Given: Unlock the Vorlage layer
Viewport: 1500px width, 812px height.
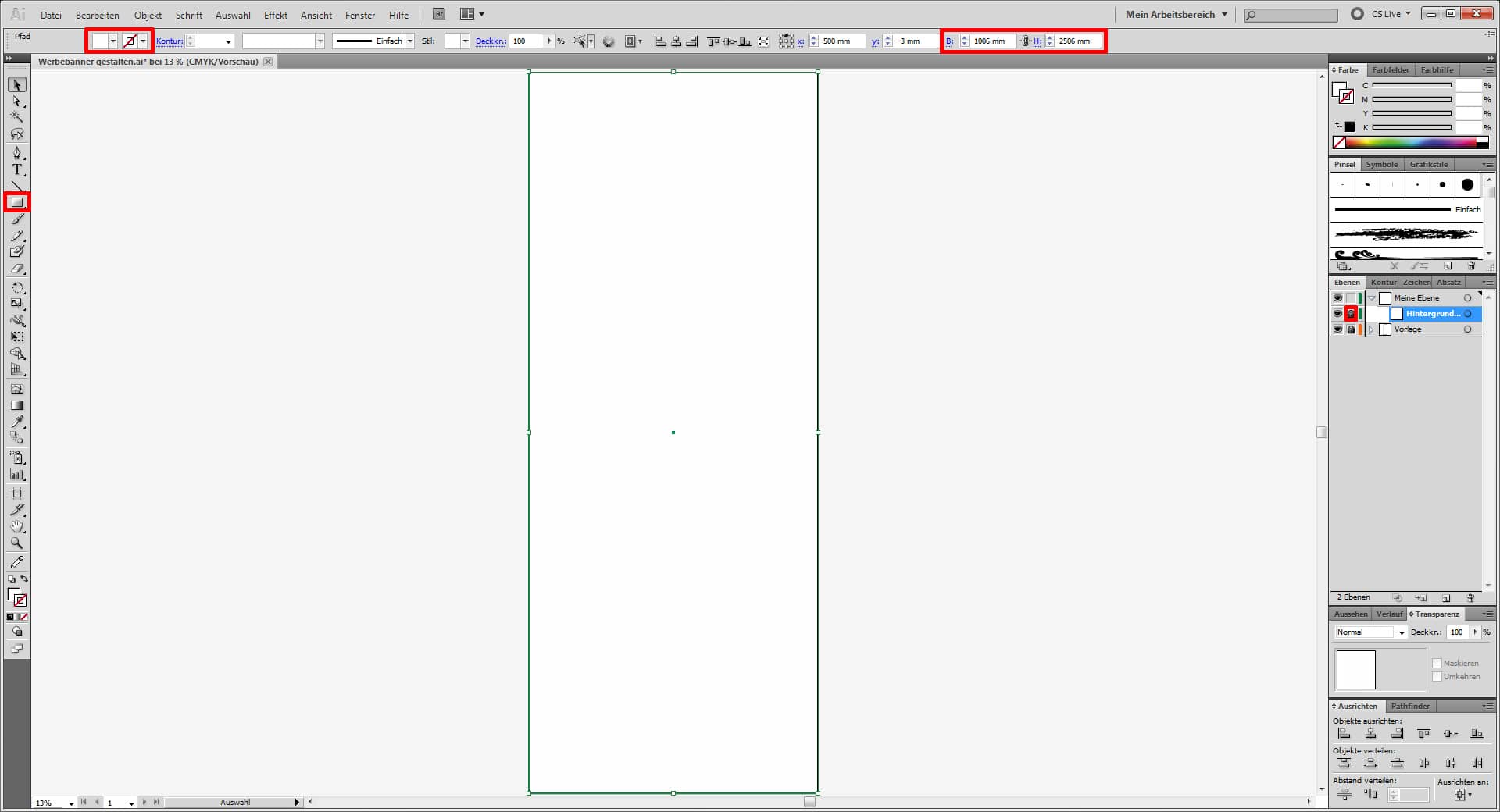Looking at the screenshot, I should coord(1351,329).
